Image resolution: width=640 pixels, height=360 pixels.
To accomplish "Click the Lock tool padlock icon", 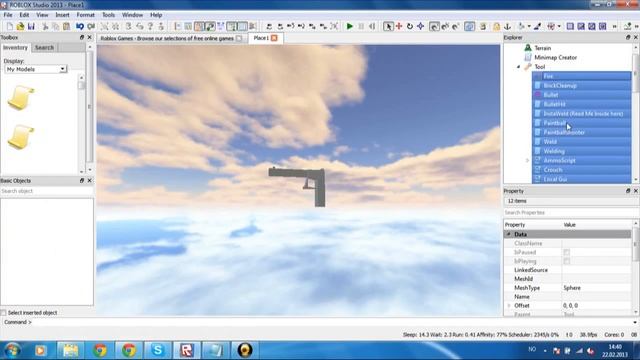I will click(x=496, y=27).
